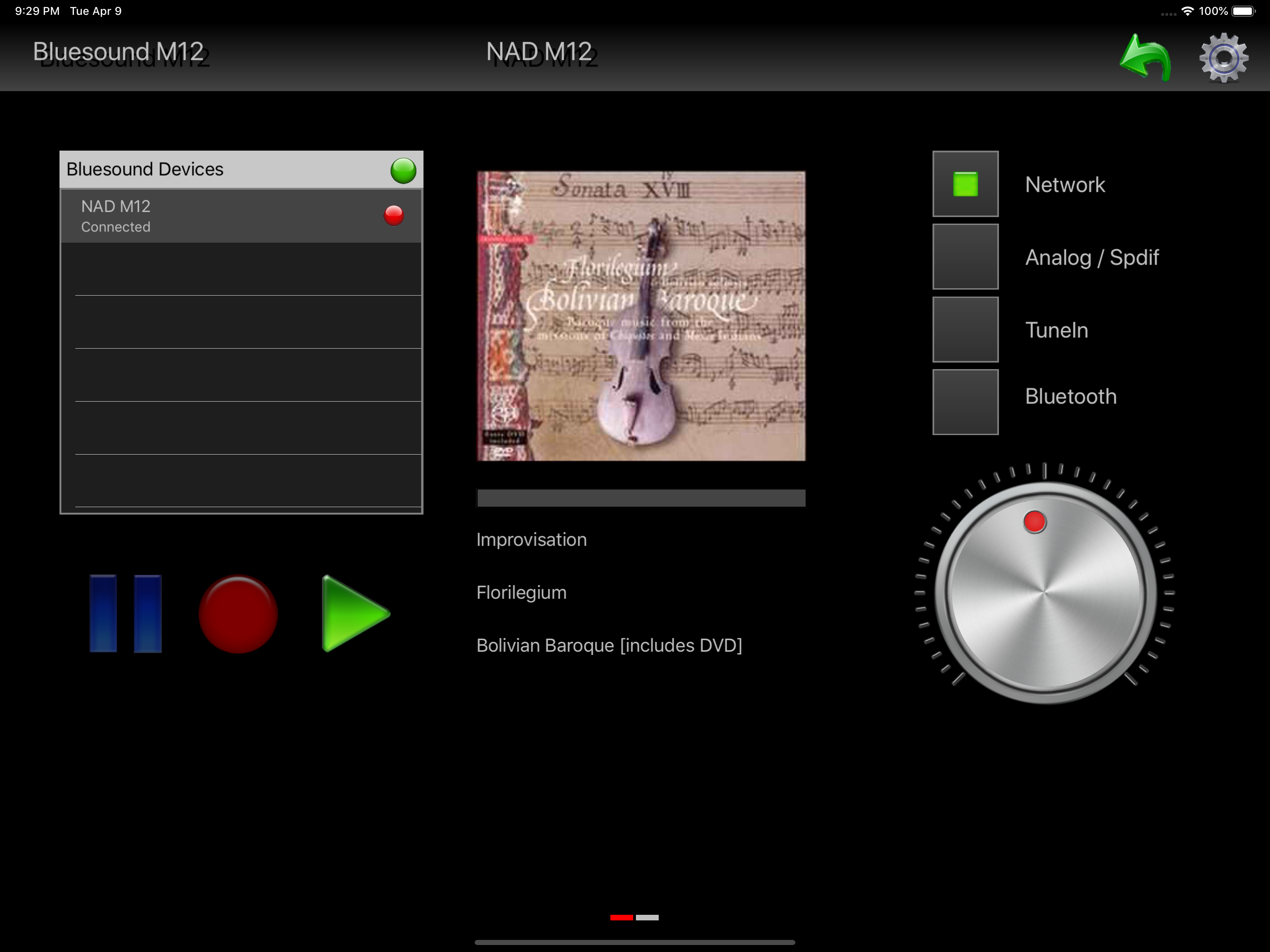The image size is (1270, 952).
Task: Tap the Wi-Fi status icon
Action: click(1187, 11)
